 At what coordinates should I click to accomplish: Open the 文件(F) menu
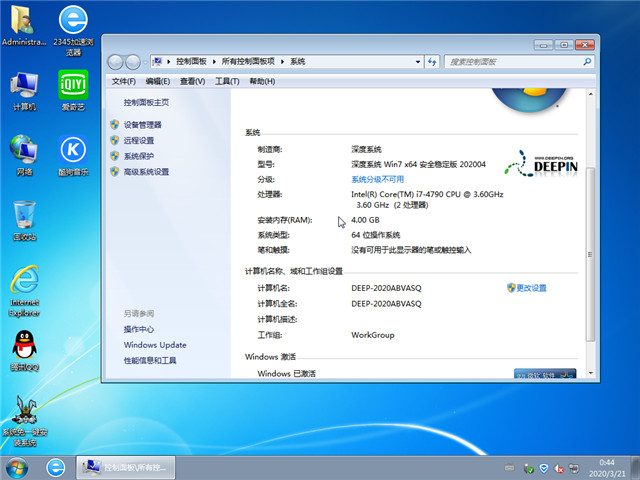click(x=124, y=81)
